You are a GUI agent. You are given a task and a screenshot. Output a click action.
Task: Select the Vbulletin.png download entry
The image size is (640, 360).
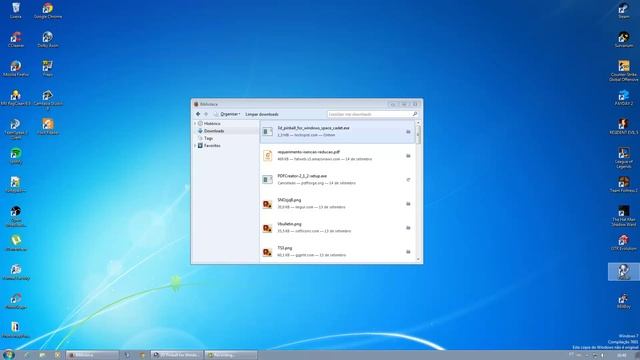click(338, 228)
